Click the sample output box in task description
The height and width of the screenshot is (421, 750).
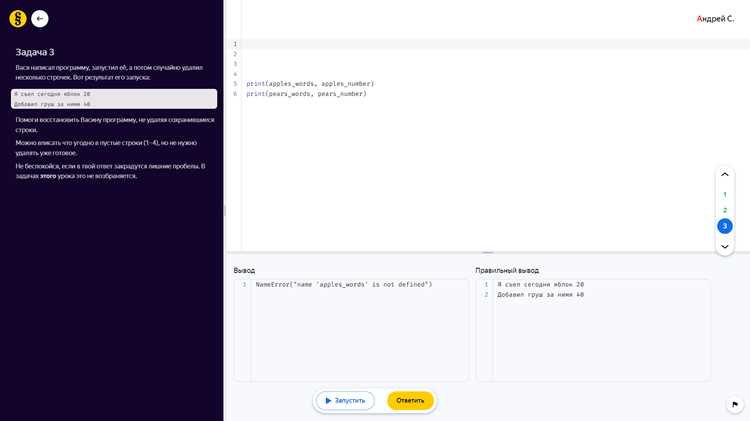[114, 99]
